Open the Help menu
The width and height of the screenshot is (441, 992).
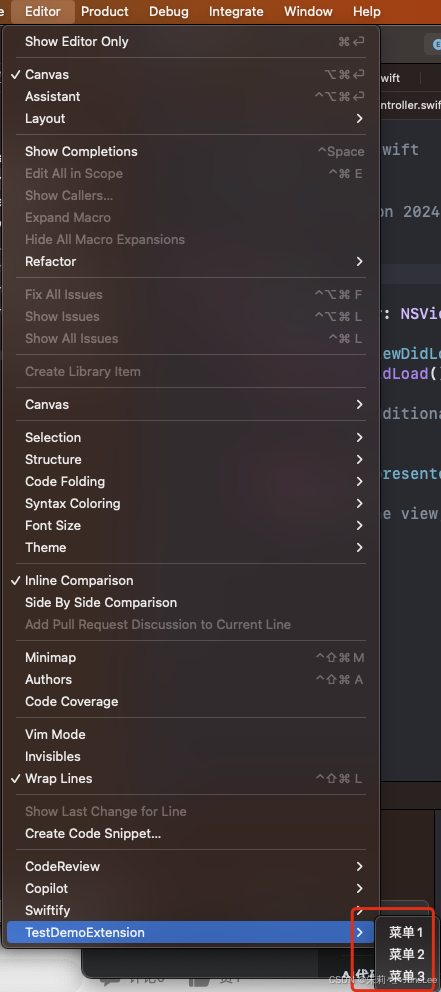(367, 11)
